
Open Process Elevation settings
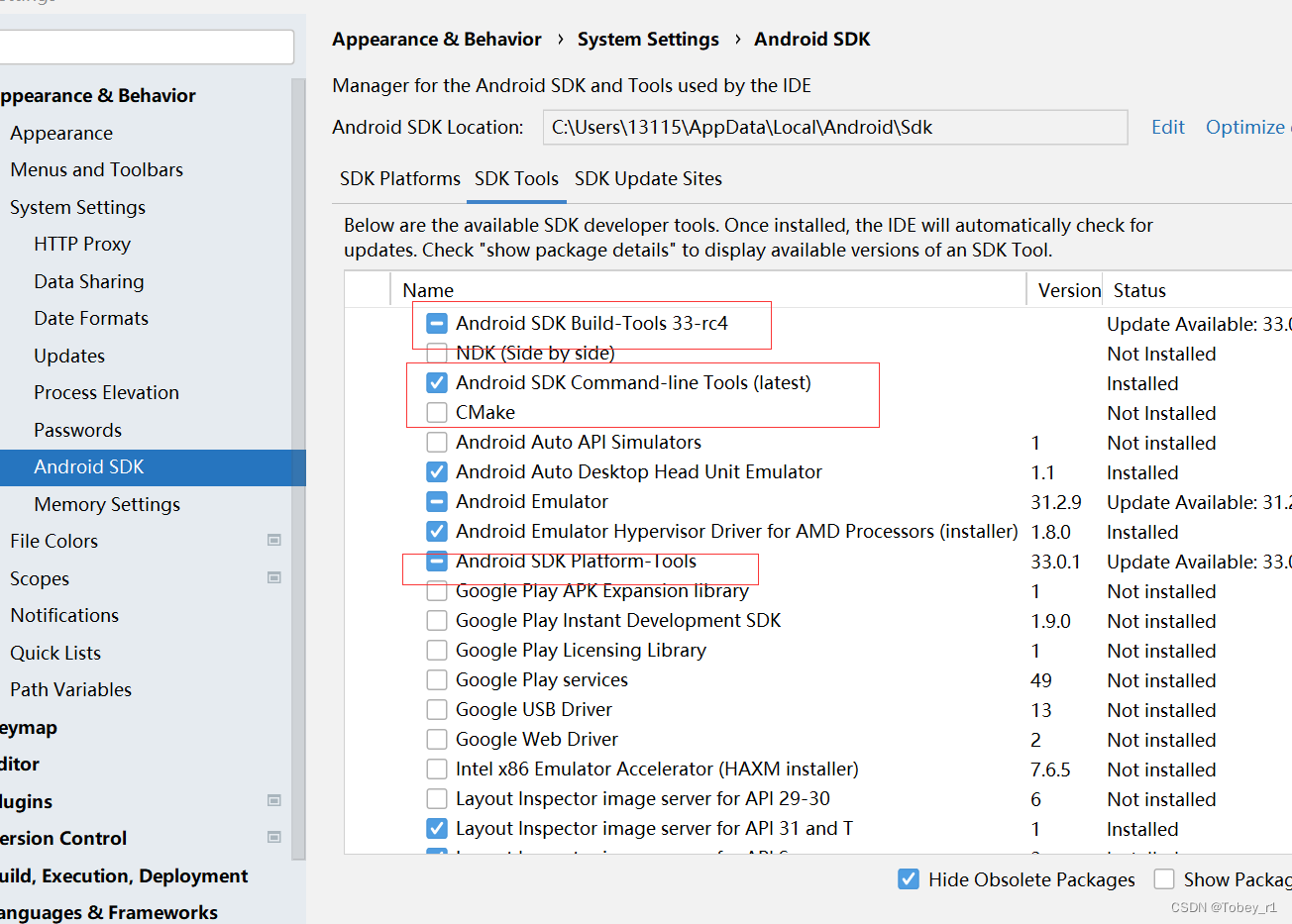tap(106, 392)
